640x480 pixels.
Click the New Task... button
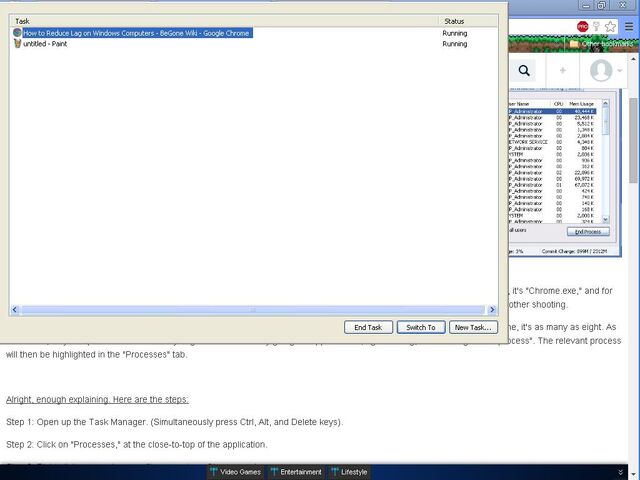473,327
